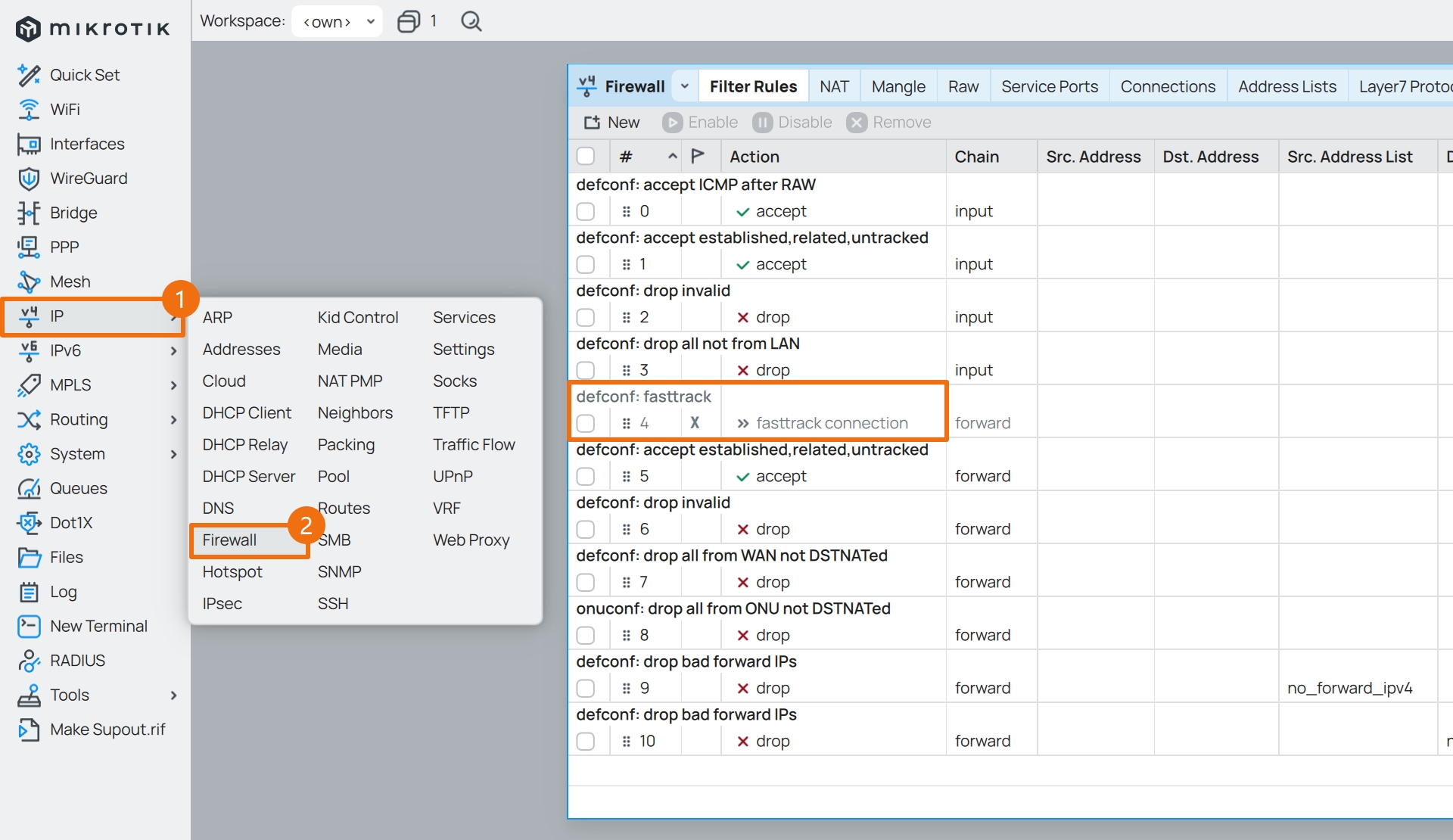
Task: Click the WireGuard shield icon
Action: point(29,179)
